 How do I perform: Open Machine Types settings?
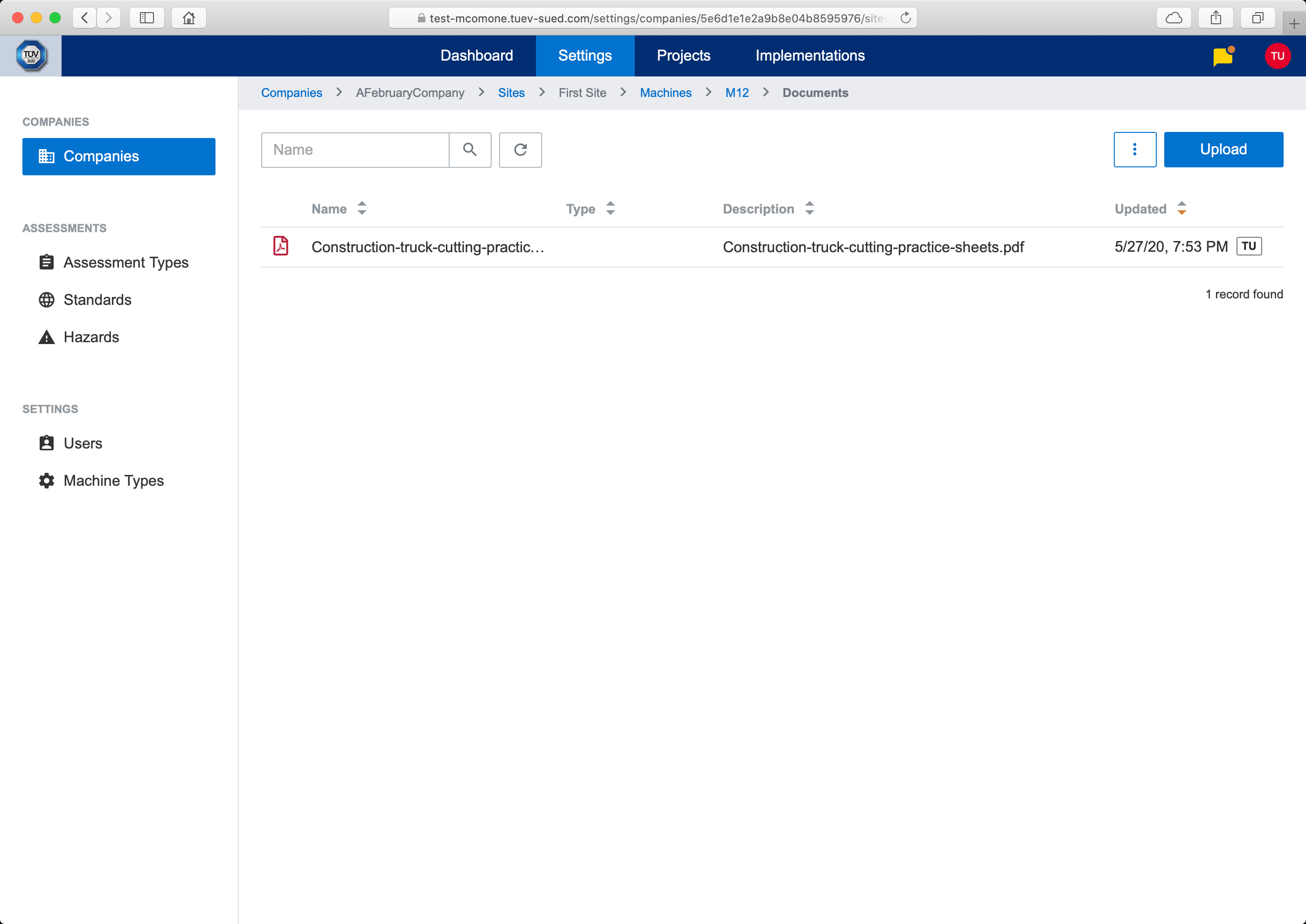point(113,481)
